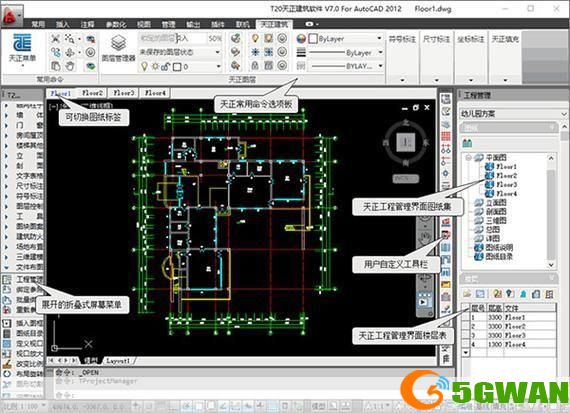Toggle the lock icon in layer dropdown
Viewport: 570px width, 413px height.
(165, 67)
